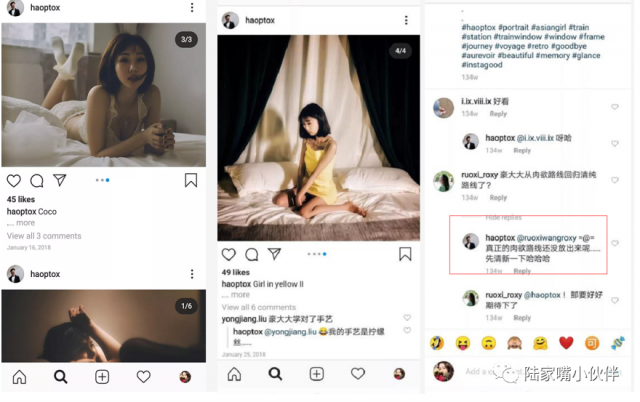Open activity heart tab in middle screen
The width and height of the screenshot is (640, 402).
358,373
